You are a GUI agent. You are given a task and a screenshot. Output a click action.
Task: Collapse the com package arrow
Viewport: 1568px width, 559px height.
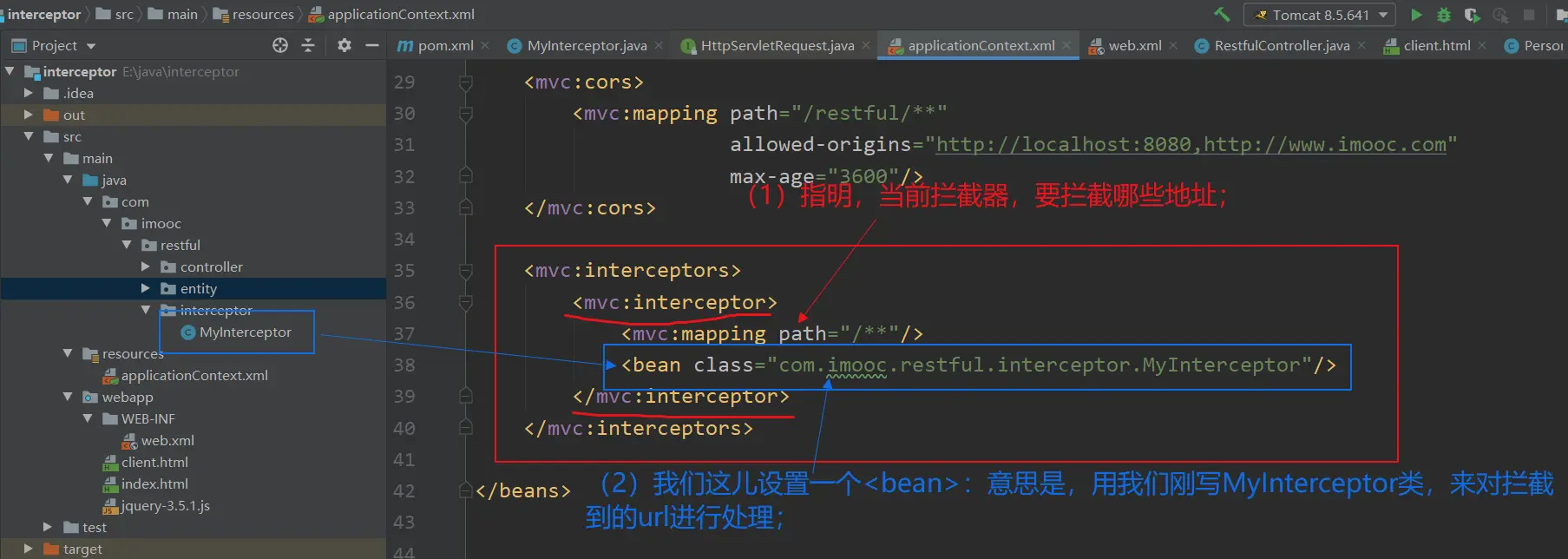click(88, 201)
